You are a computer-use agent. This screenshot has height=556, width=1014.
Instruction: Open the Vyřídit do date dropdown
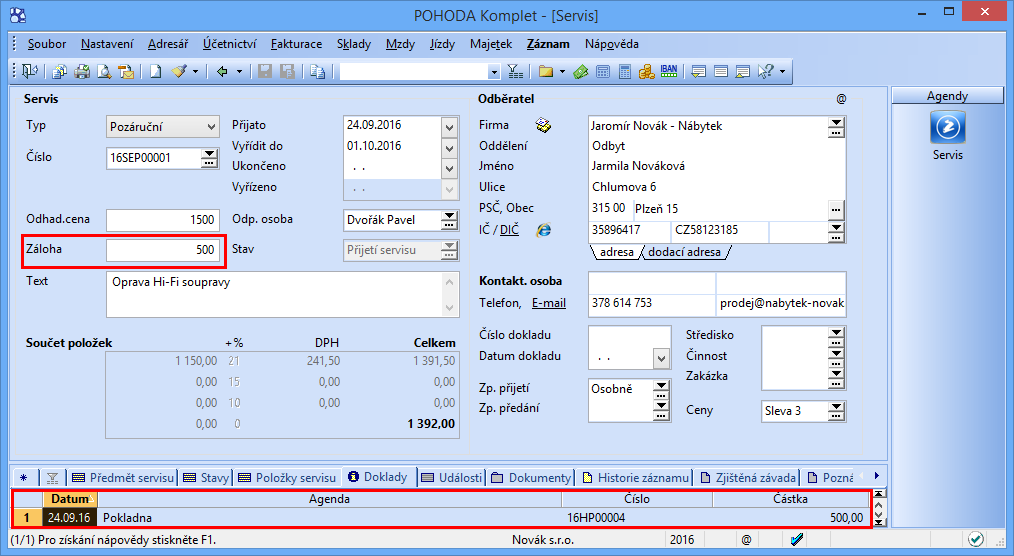[x=449, y=147]
